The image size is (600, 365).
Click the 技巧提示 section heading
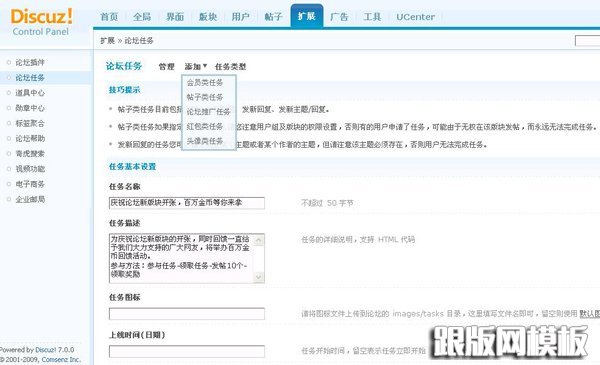[x=124, y=90]
